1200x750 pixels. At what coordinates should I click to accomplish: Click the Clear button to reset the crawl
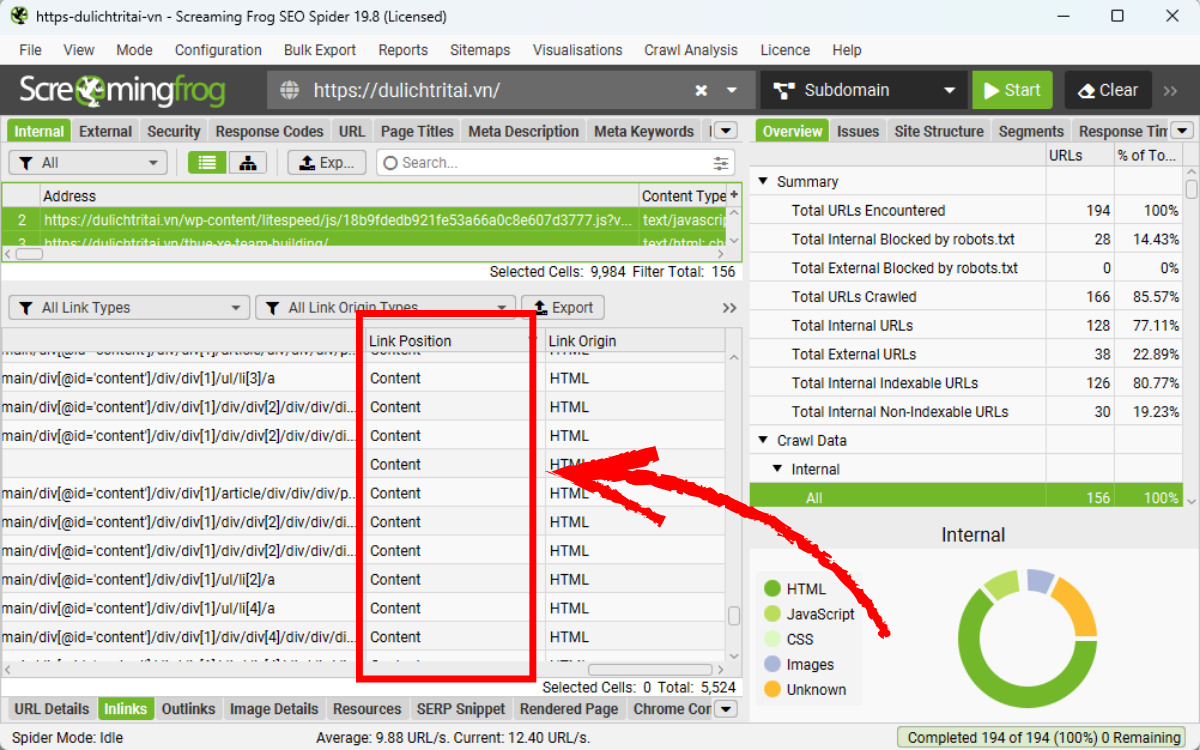1108,89
